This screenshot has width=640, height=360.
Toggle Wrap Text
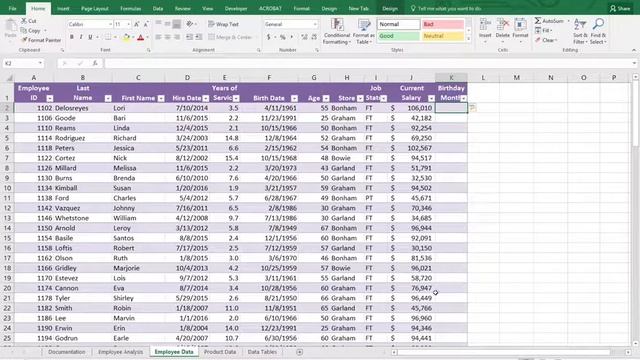click(x=223, y=24)
